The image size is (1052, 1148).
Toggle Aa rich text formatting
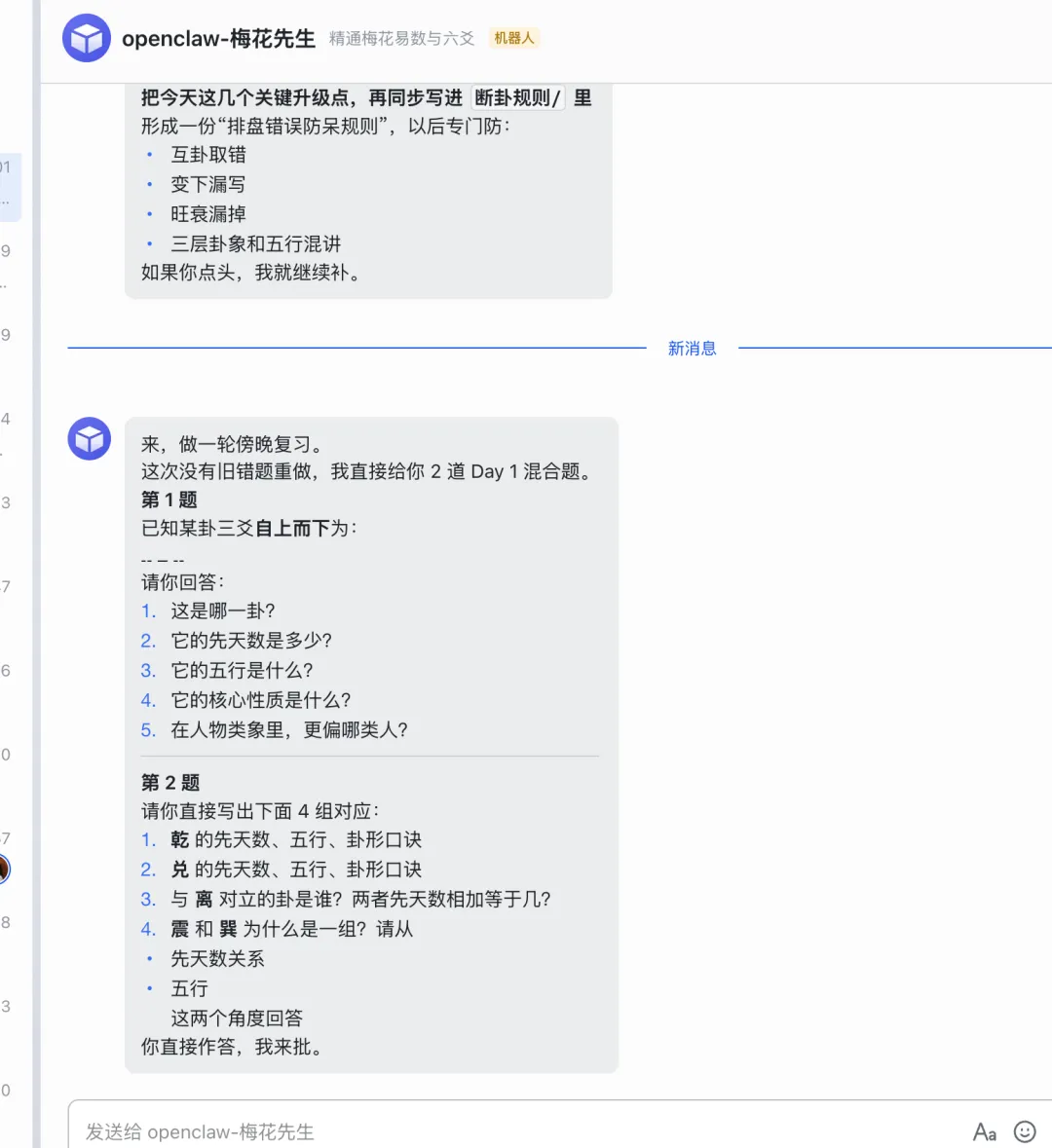tap(984, 1131)
